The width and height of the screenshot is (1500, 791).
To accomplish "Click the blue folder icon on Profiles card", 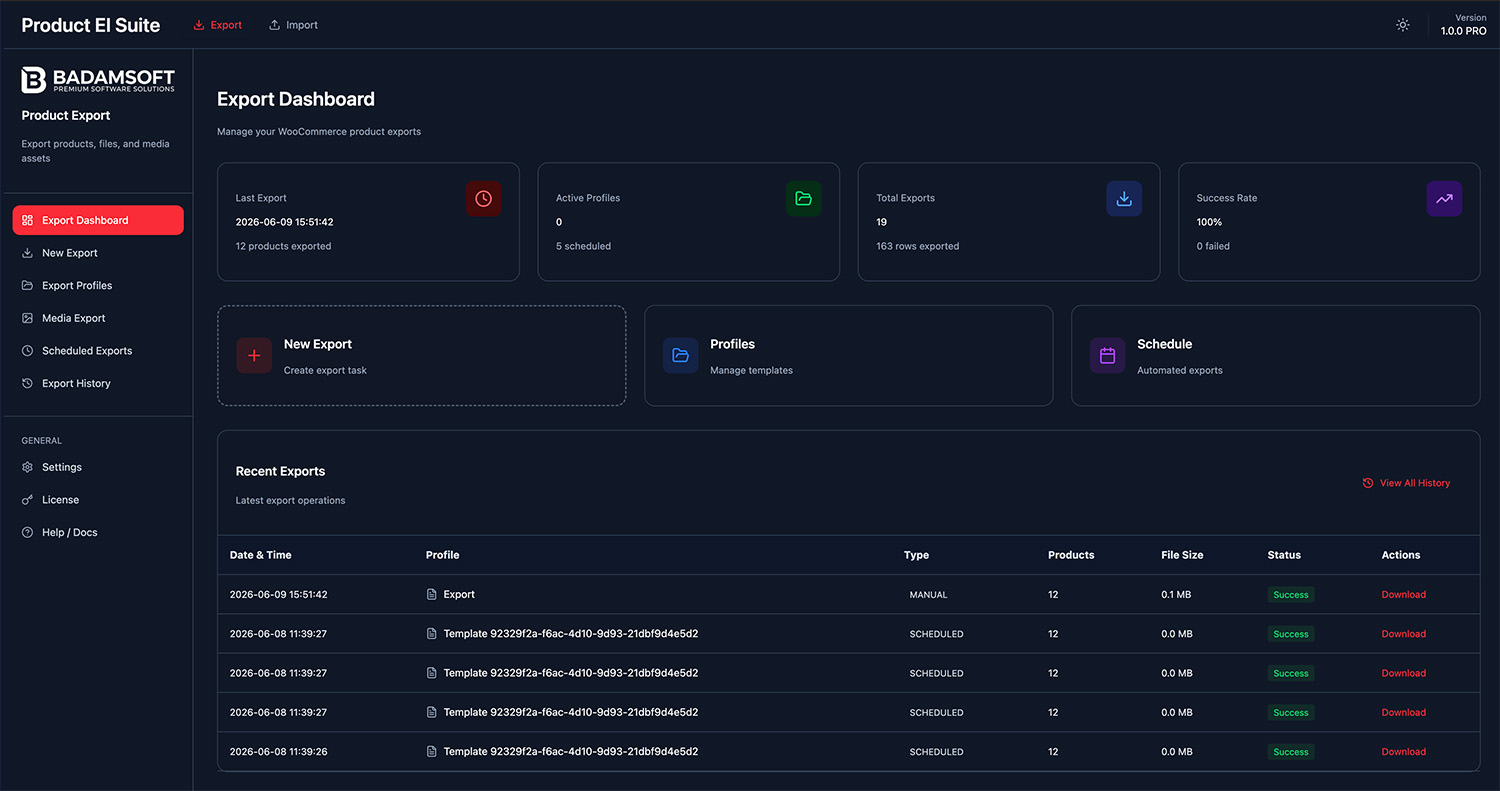I will point(681,356).
